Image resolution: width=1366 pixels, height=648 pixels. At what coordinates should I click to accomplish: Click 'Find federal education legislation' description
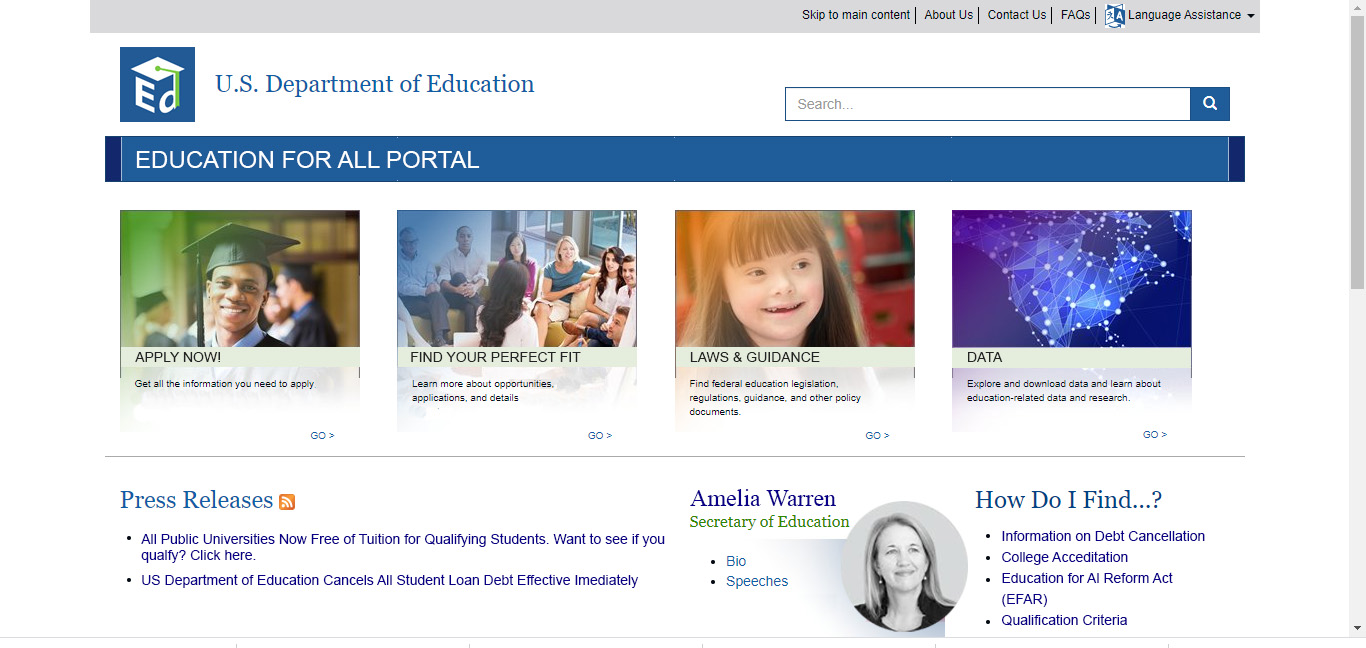(775, 398)
